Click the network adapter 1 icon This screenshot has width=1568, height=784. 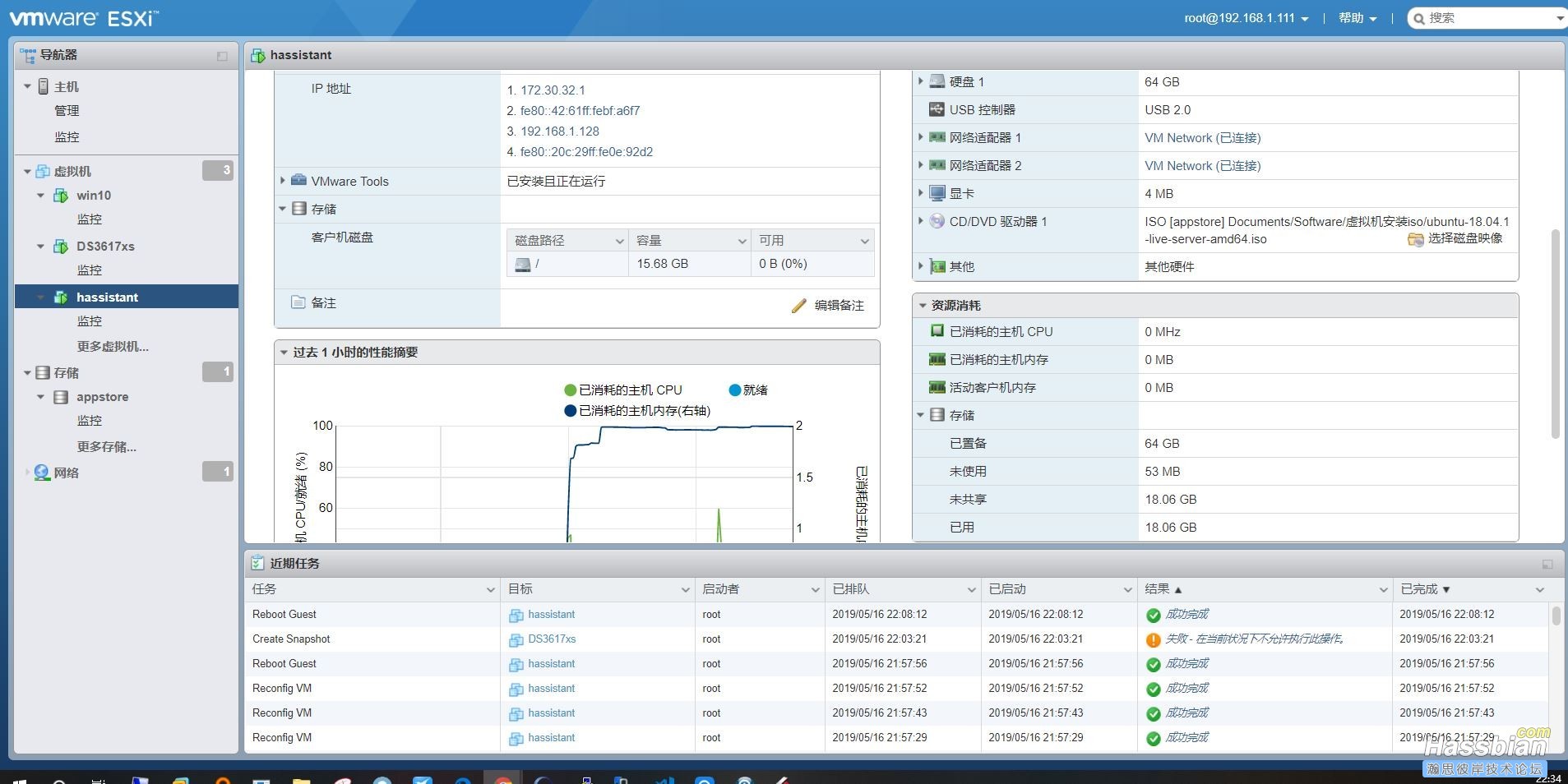pos(937,137)
